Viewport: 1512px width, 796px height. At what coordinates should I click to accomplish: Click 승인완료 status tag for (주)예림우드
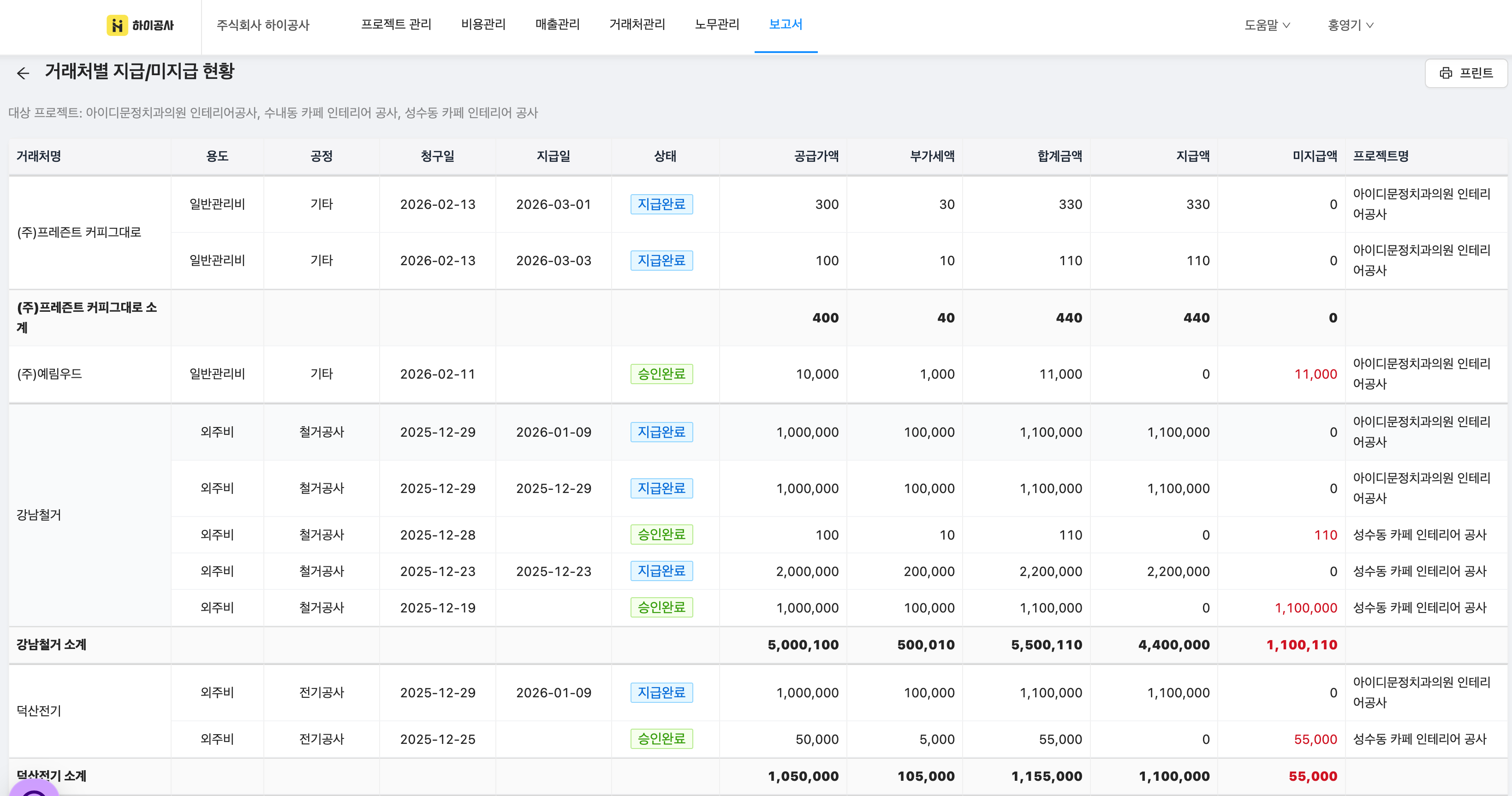coord(661,374)
